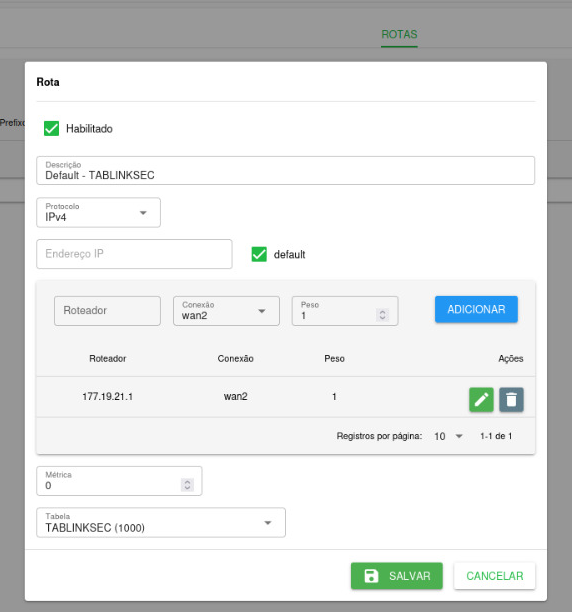Open the Conexão wan2 dropdown
This screenshot has height=612, width=572.
coord(226,311)
